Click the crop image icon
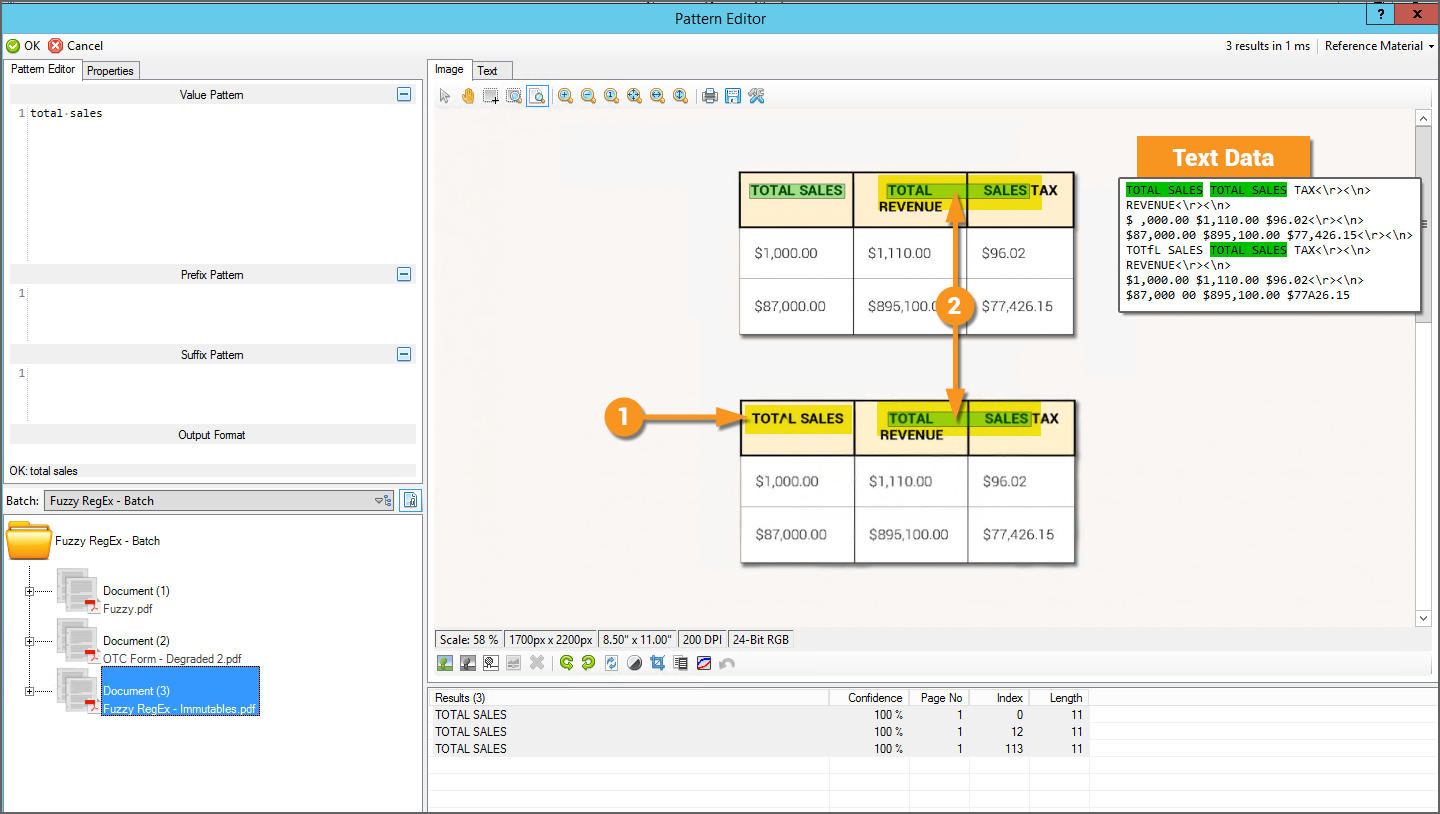Image resolution: width=1440 pixels, height=814 pixels. (658, 663)
